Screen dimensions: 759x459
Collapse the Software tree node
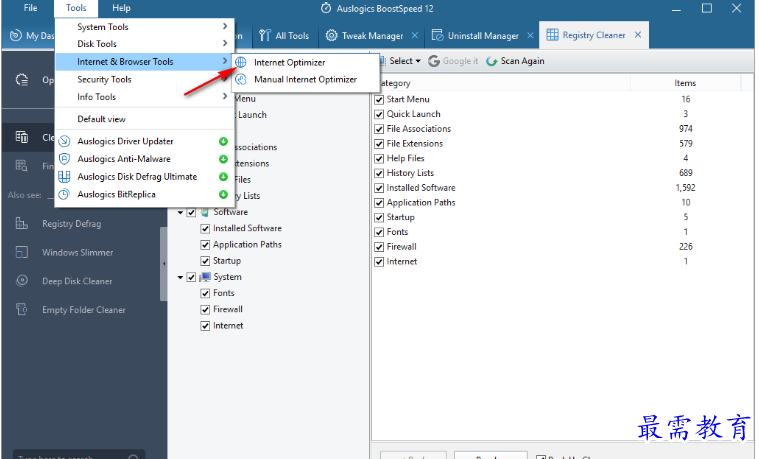click(x=180, y=213)
